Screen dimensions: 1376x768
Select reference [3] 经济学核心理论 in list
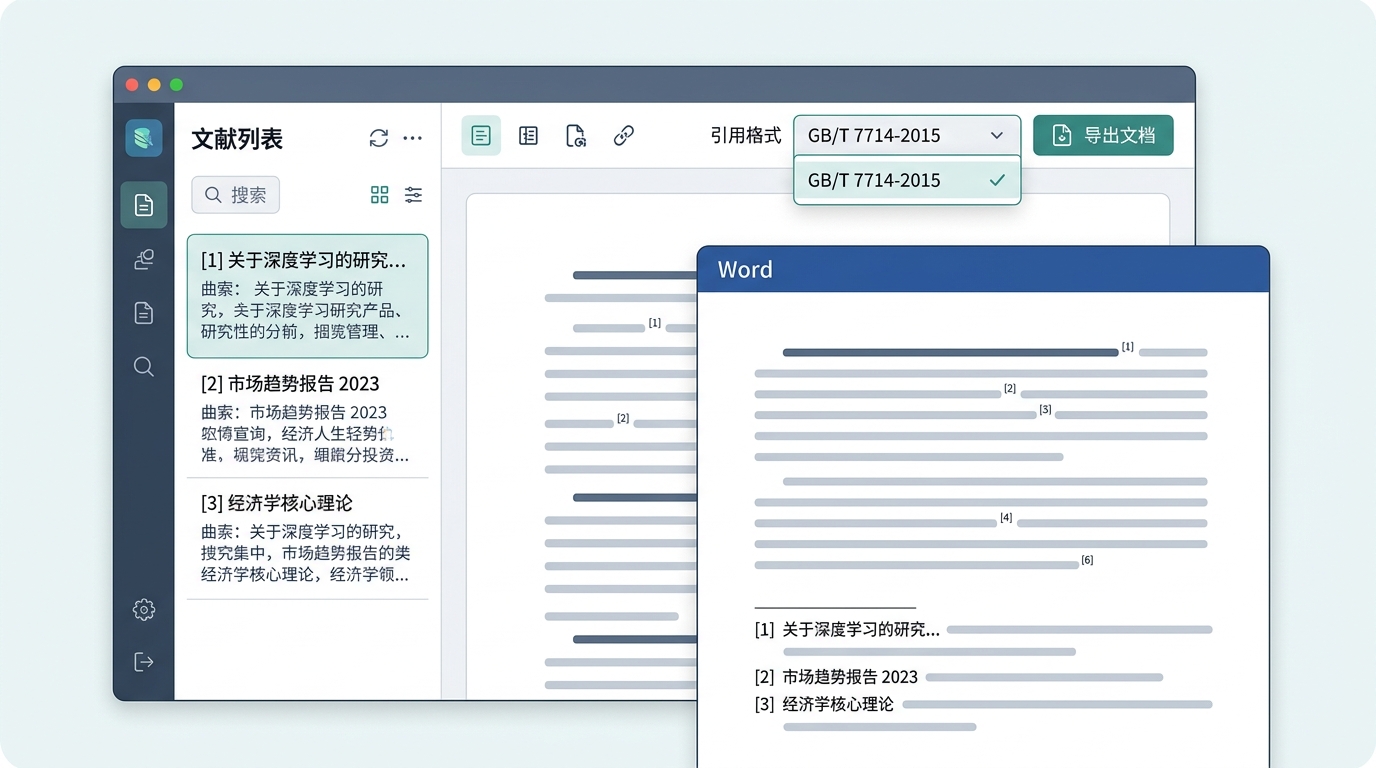coord(307,538)
